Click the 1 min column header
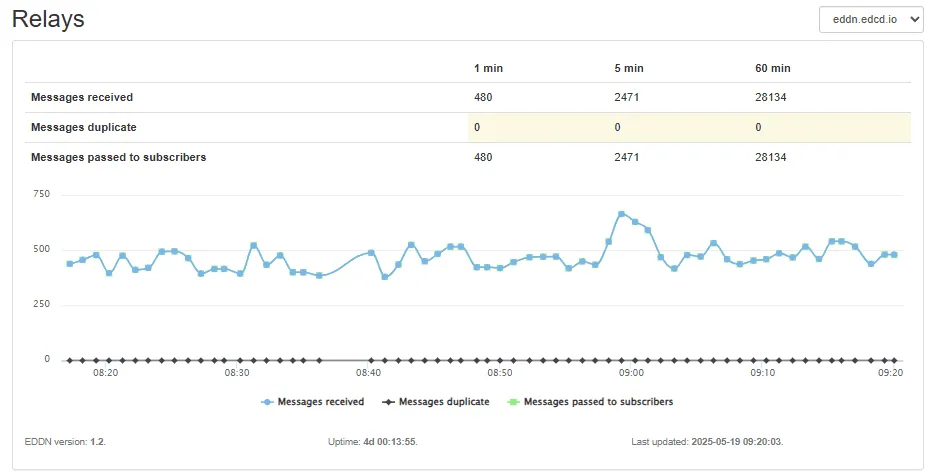 click(x=489, y=68)
